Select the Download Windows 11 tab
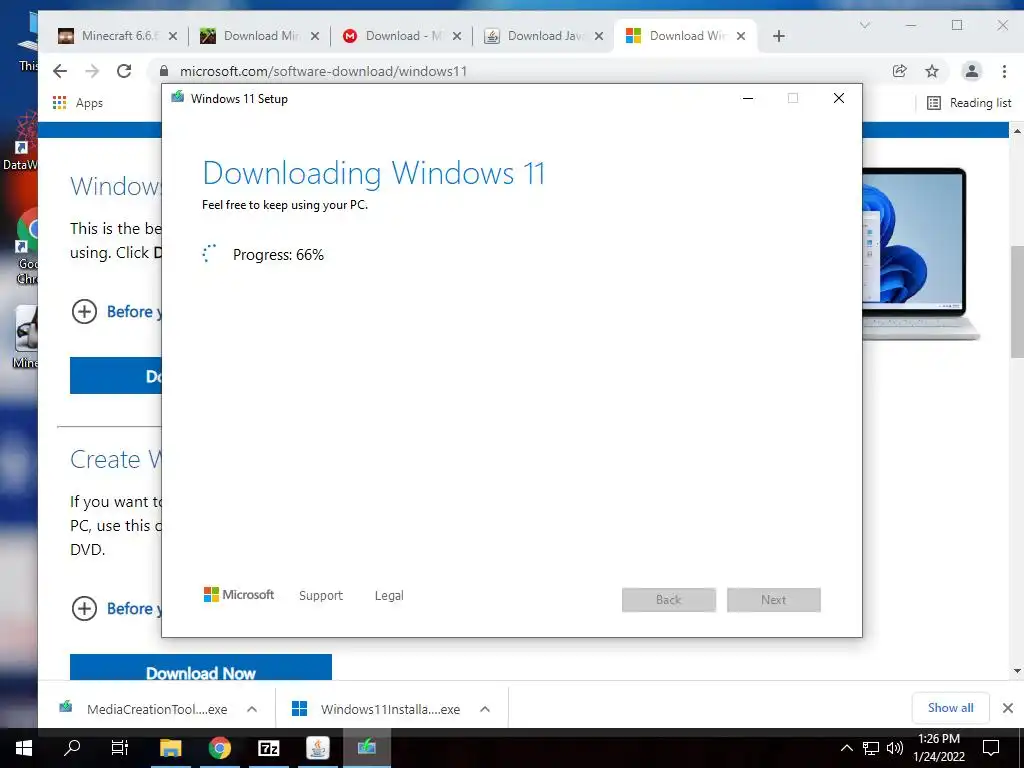 pyautogui.click(x=686, y=36)
